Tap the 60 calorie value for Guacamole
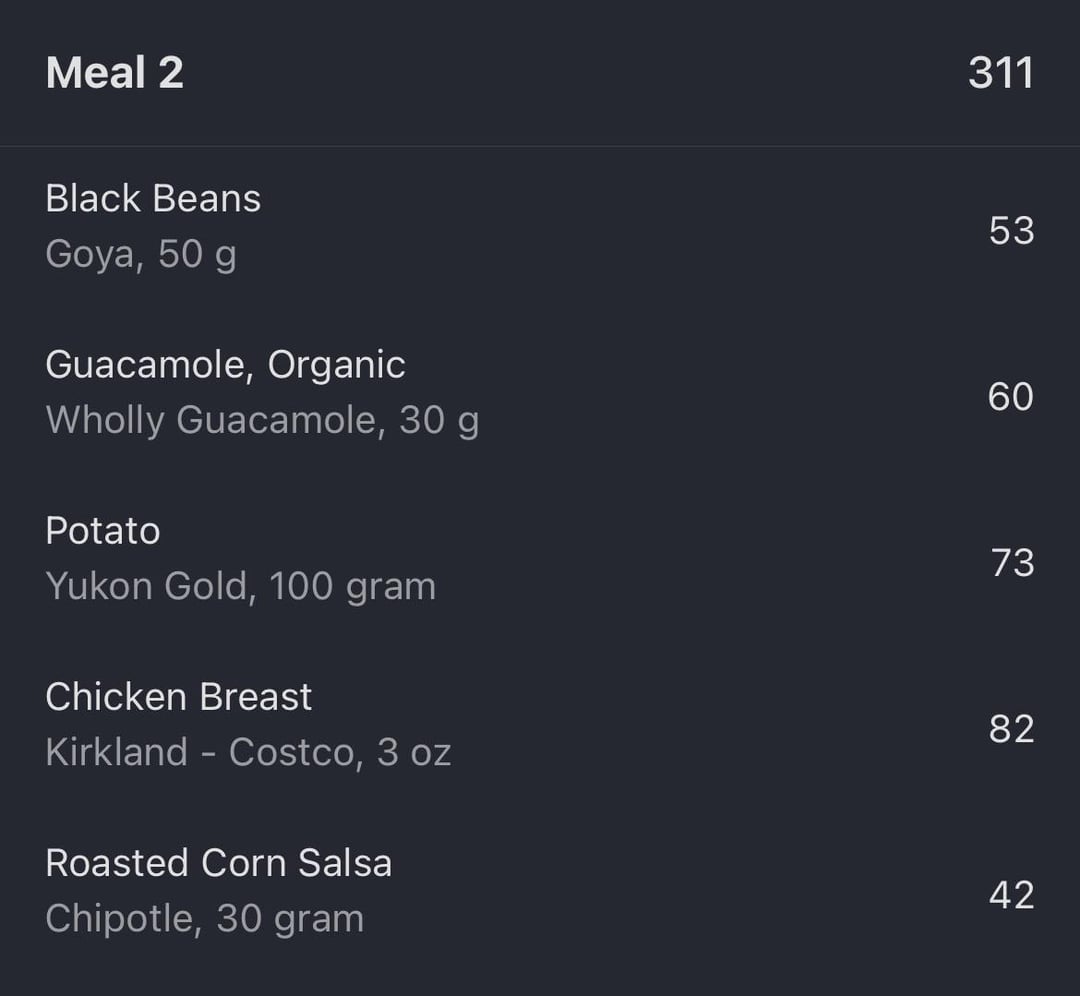Viewport: 1080px width, 996px height. (1011, 396)
